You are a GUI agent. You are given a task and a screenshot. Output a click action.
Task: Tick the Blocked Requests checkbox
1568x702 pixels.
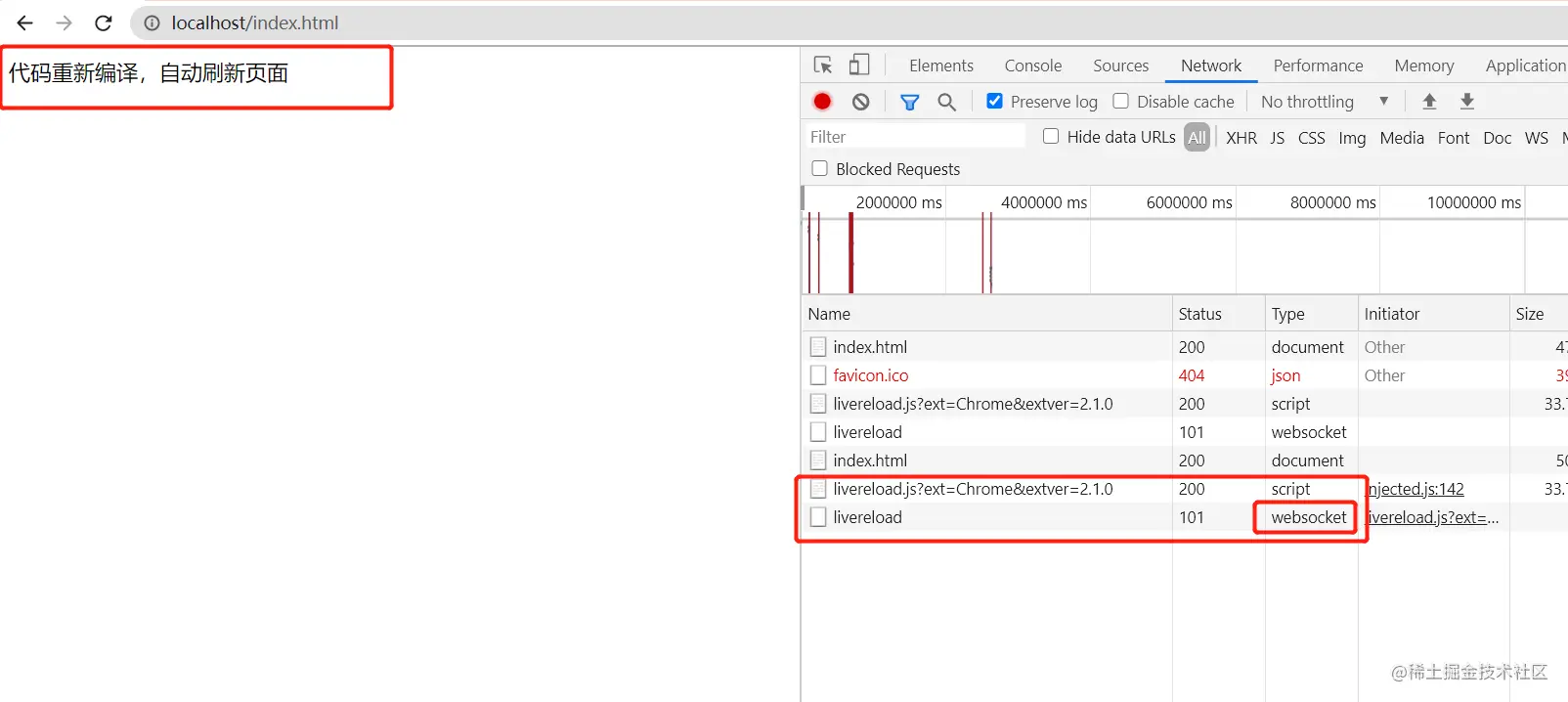pos(819,168)
